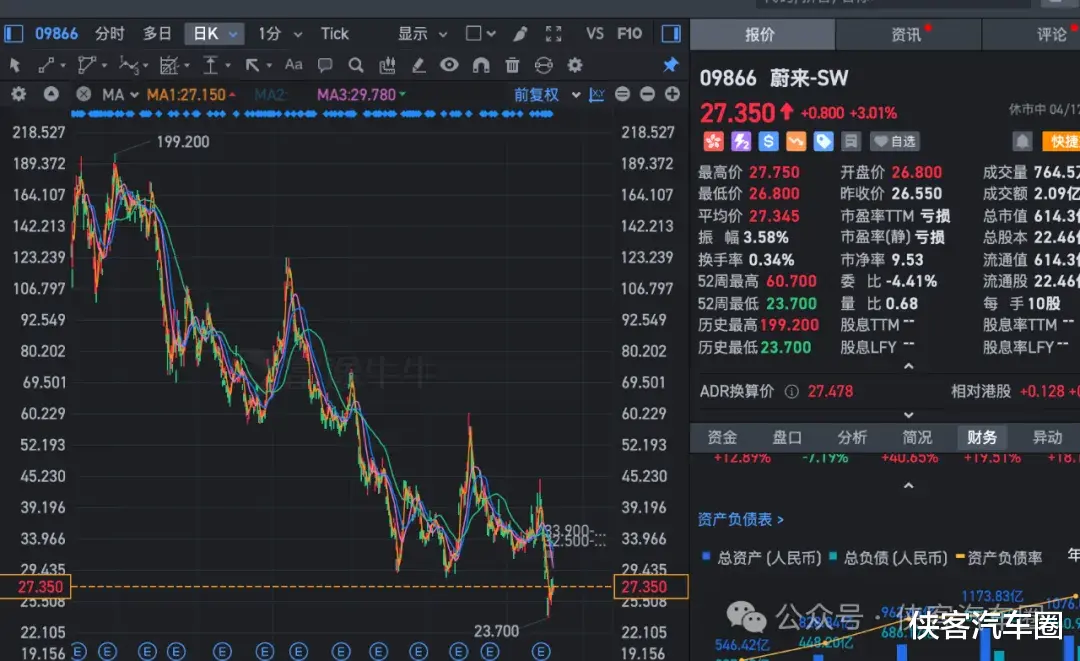Viewport: 1080px width, 661px height.
Task: Open the ADR conversion price info icon
Action: tap(791, 392)
